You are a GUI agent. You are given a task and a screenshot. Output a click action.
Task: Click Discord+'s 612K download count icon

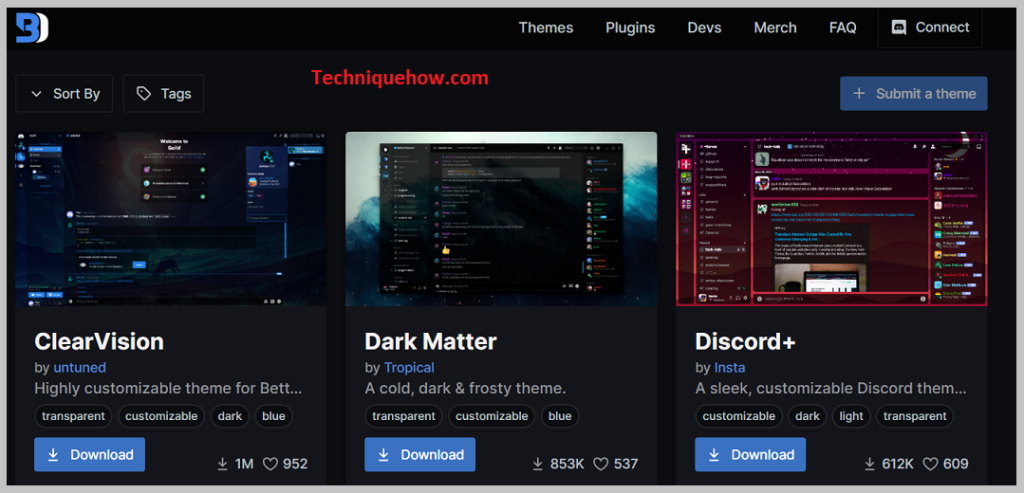click(869, 464)
